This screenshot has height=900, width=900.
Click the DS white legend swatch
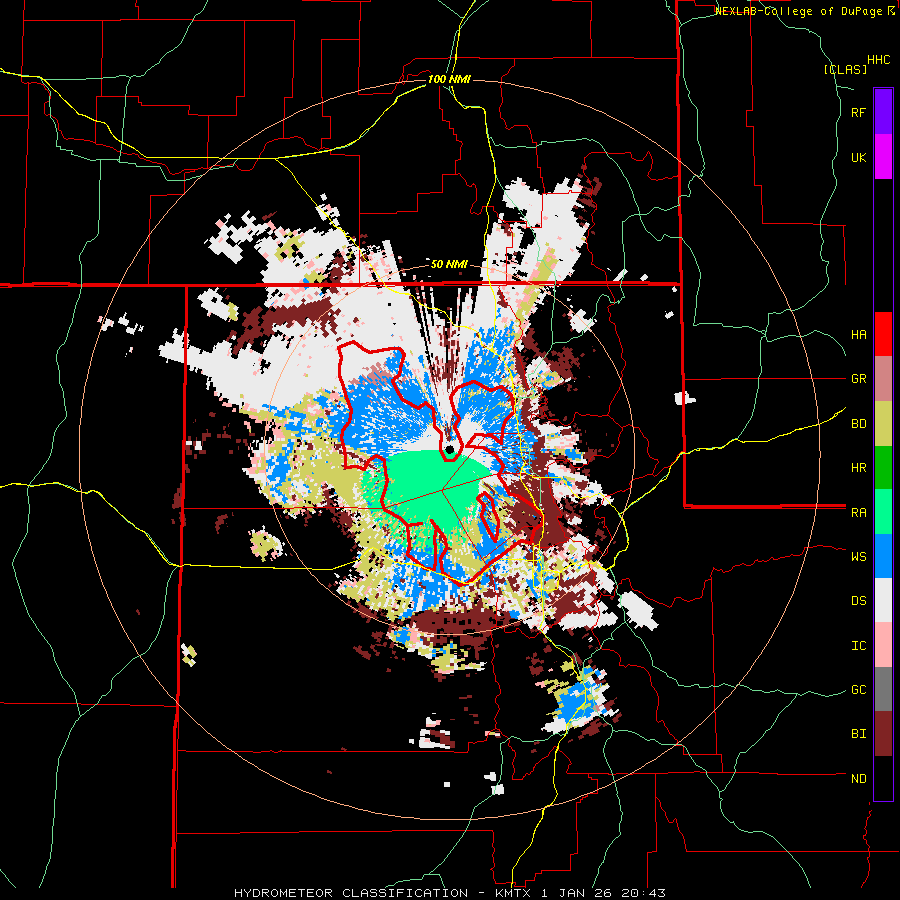click(883, 600)
